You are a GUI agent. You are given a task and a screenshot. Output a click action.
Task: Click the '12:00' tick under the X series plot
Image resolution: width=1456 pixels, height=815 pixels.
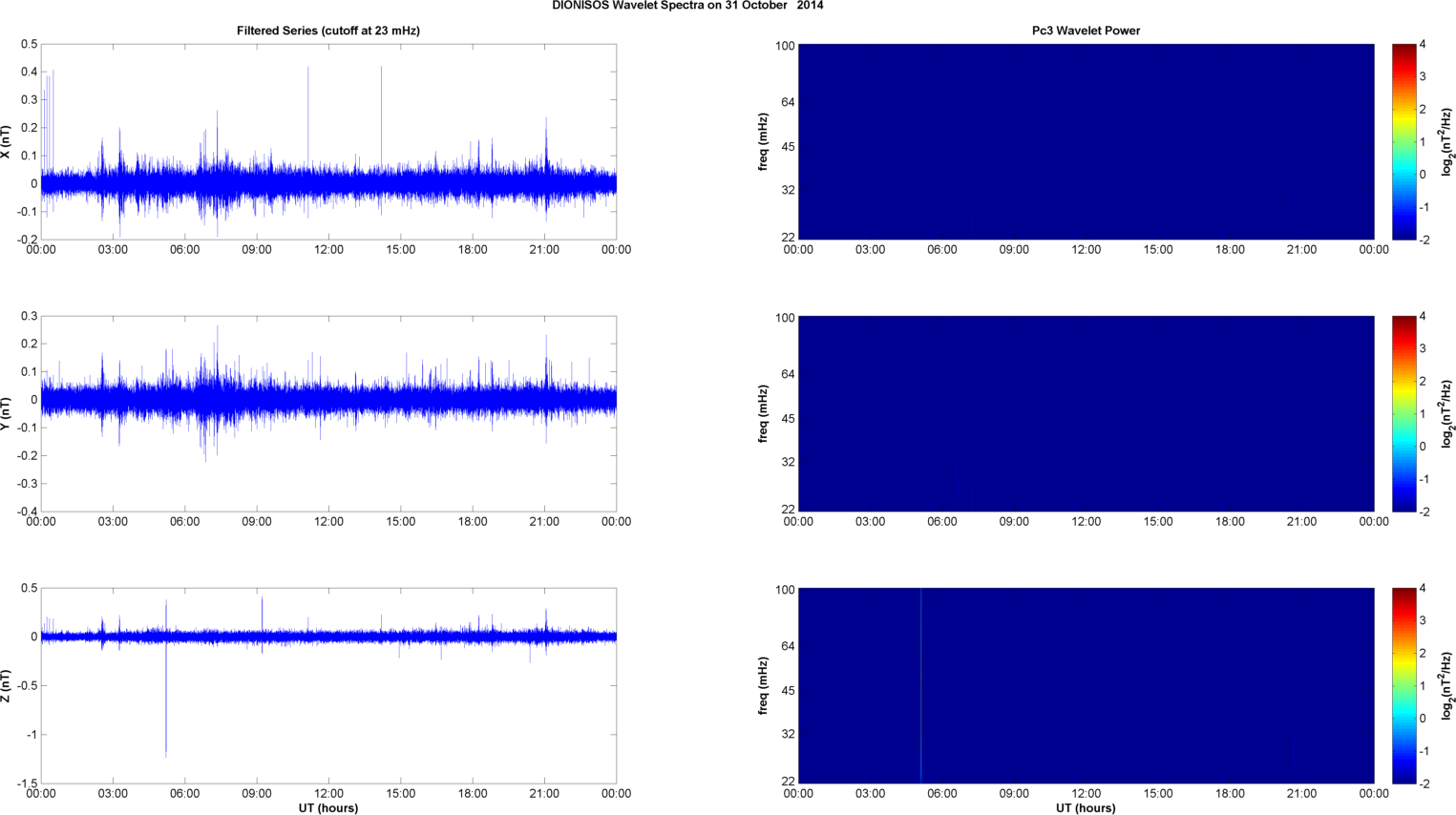(328, 250)
